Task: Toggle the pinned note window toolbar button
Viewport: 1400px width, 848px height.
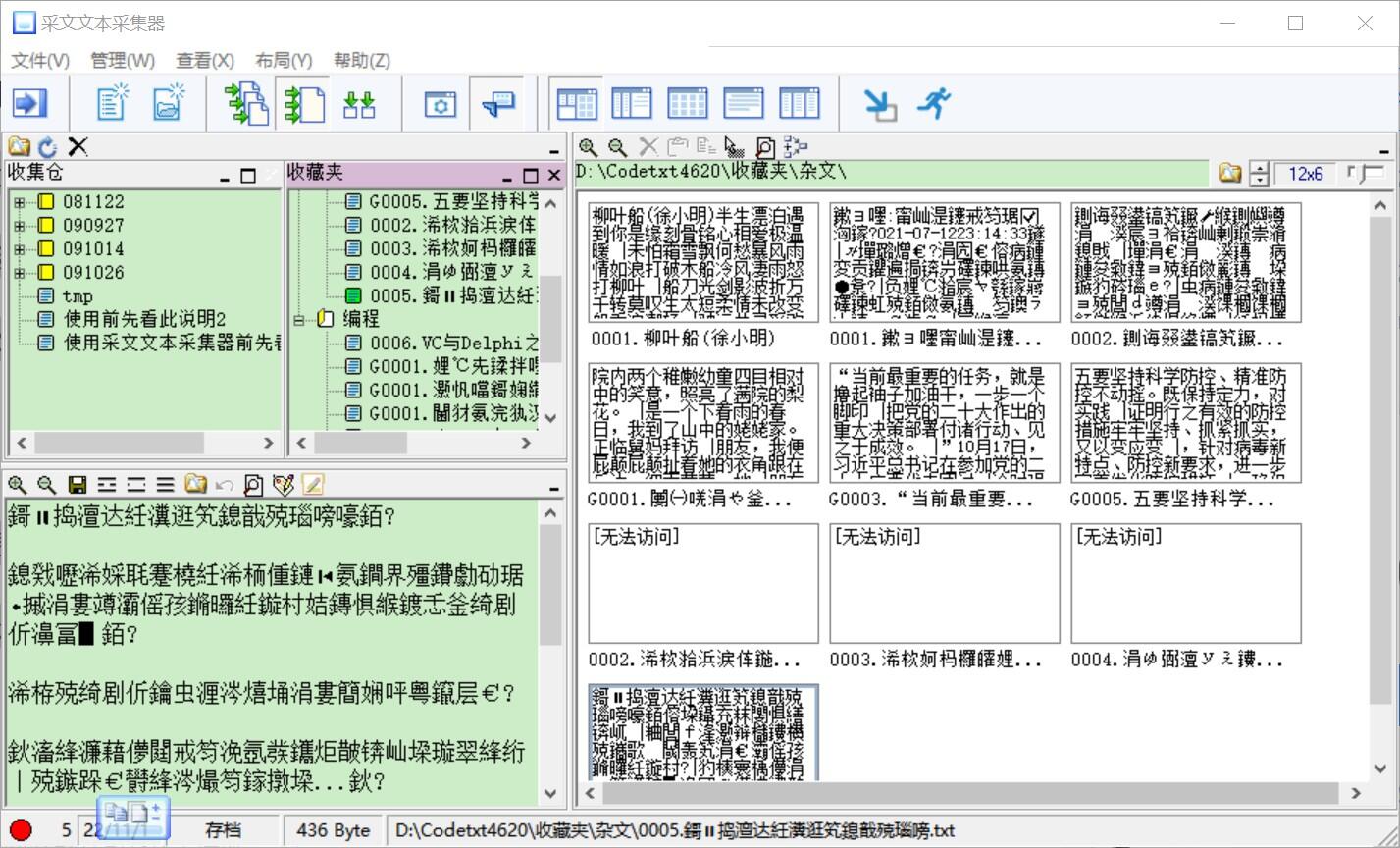Action: point(498,103)
